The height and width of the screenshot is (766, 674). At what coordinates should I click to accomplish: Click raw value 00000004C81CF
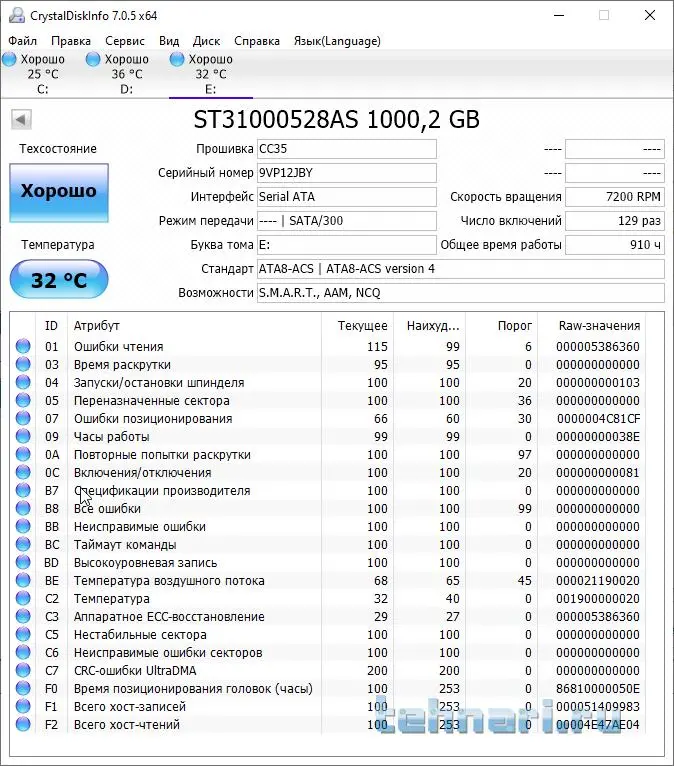pos(598,419)
